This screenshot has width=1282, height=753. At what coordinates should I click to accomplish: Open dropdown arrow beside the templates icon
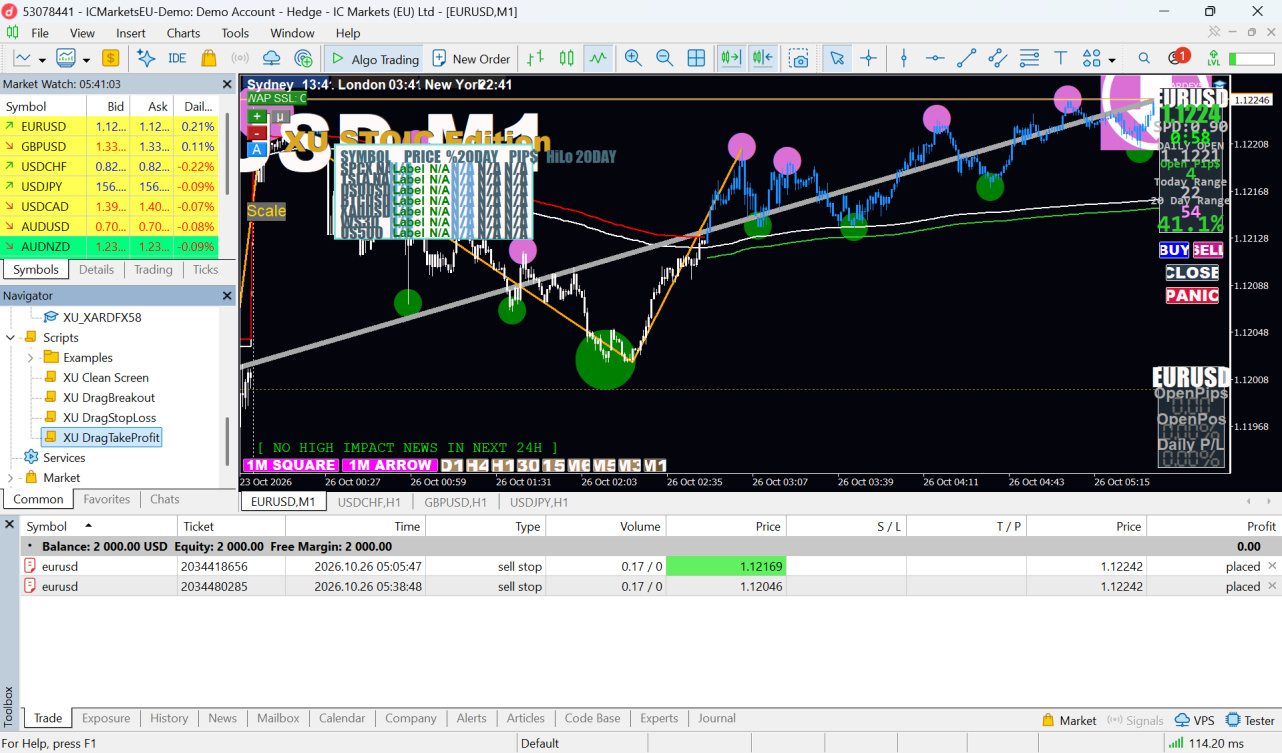pyautogui.click(x=86, y=59)
